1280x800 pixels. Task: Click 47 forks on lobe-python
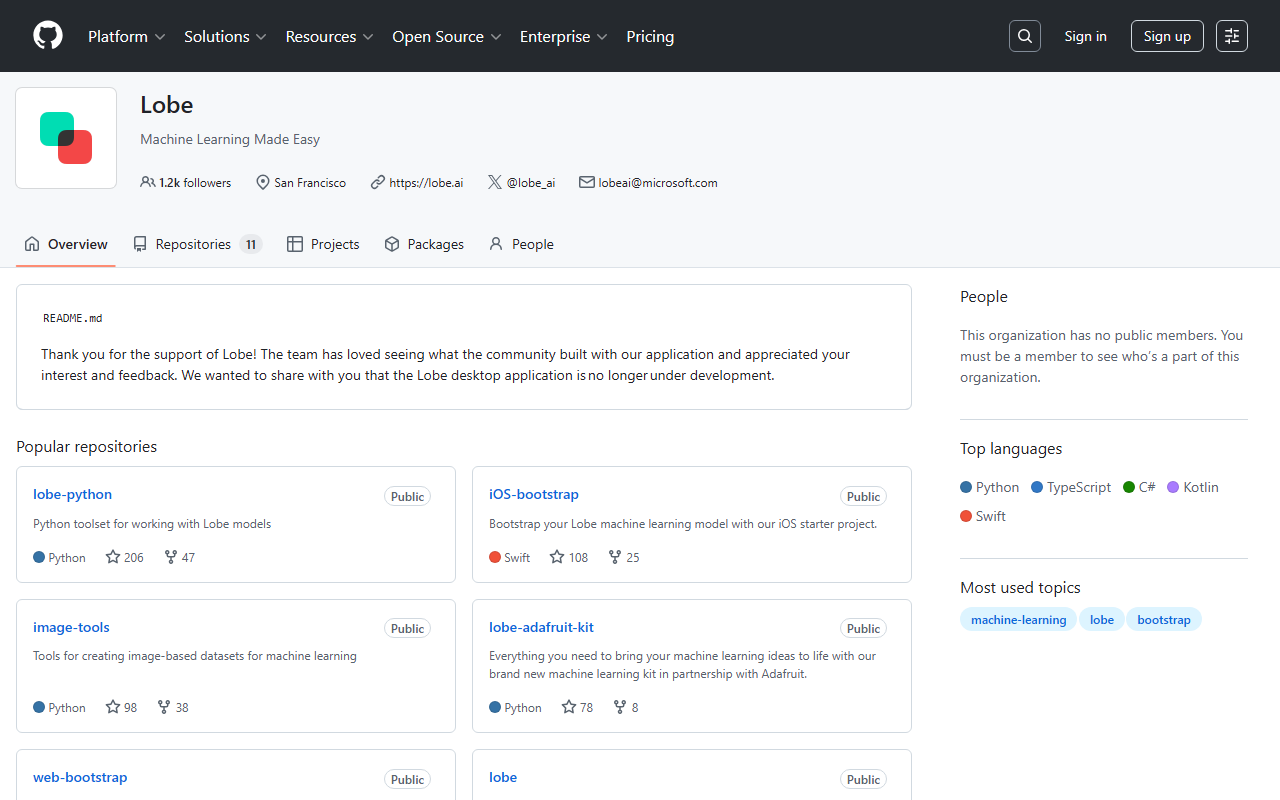tap(179, 557)
